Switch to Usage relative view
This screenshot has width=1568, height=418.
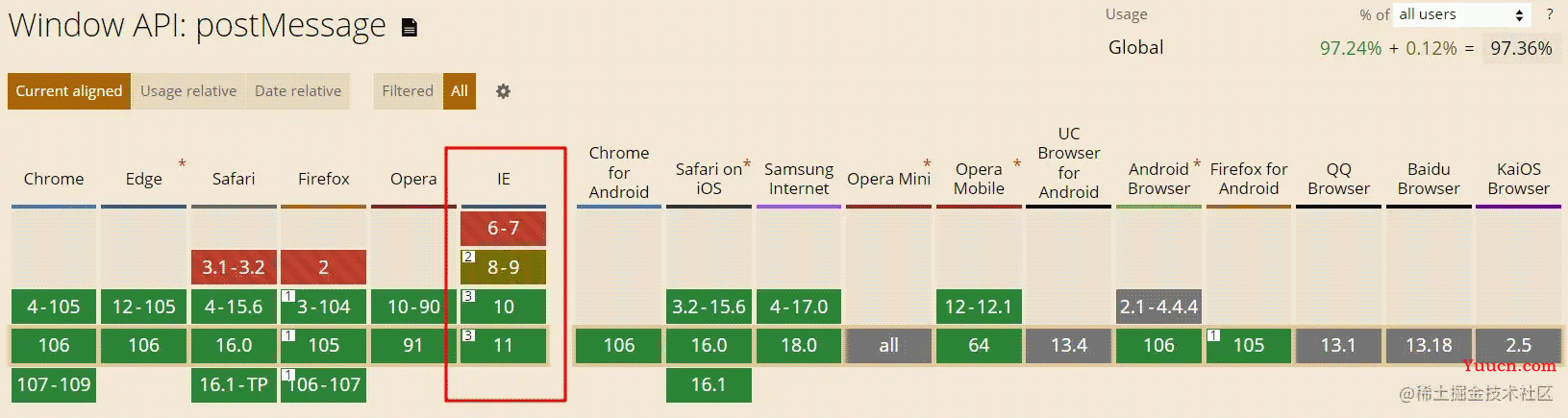[x=188, y=91]
